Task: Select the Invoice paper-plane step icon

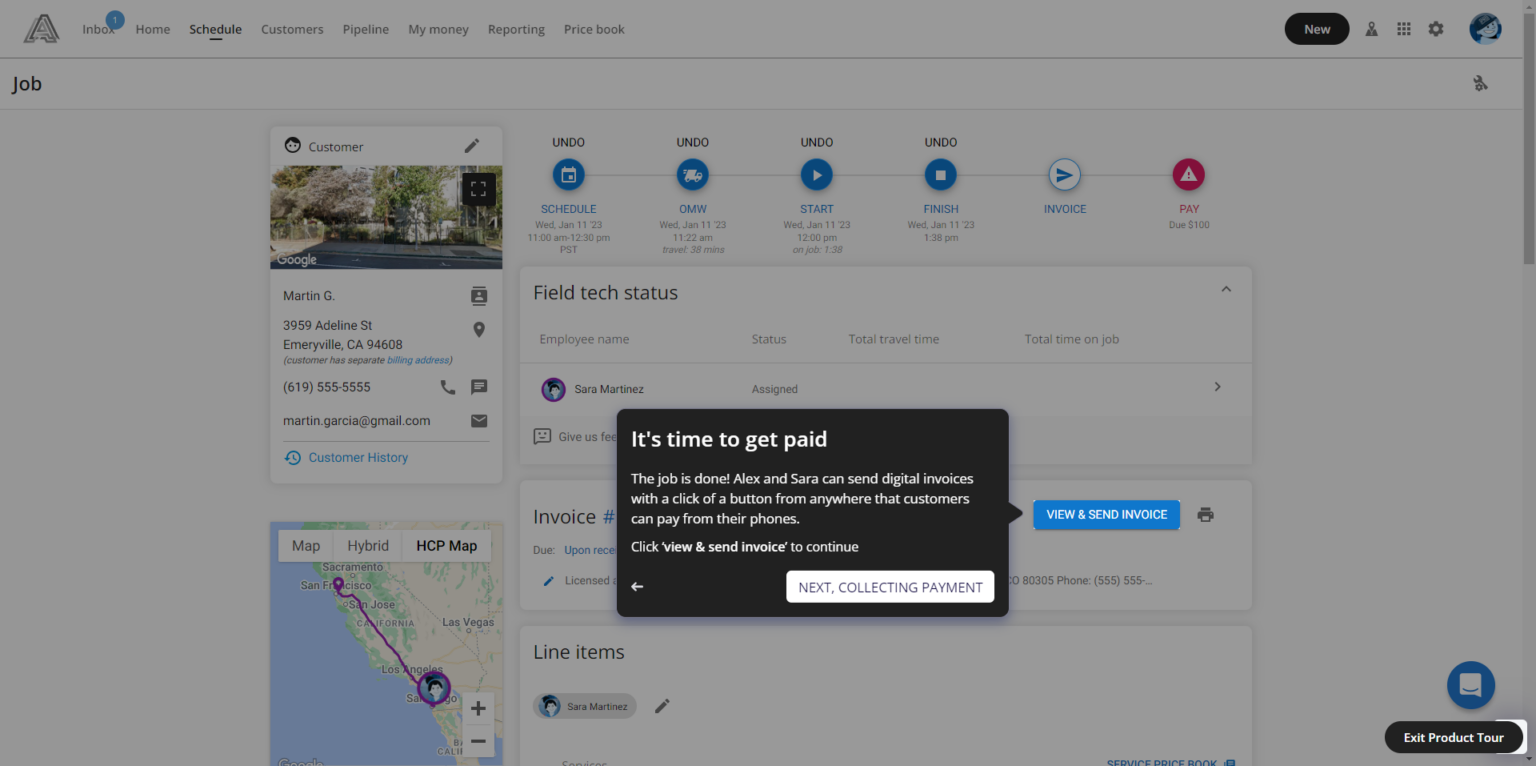Action: [1064, 174]
